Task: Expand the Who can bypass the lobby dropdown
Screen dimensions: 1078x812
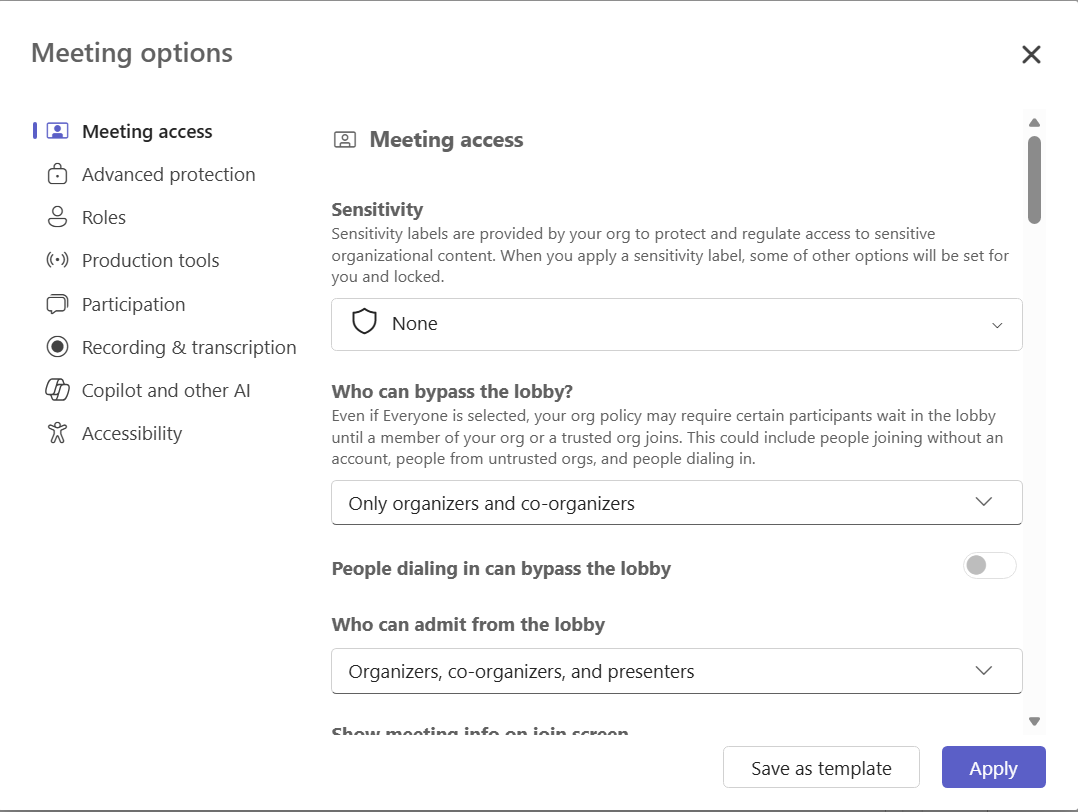Action: pyautogui.click(x=676, y=503)
